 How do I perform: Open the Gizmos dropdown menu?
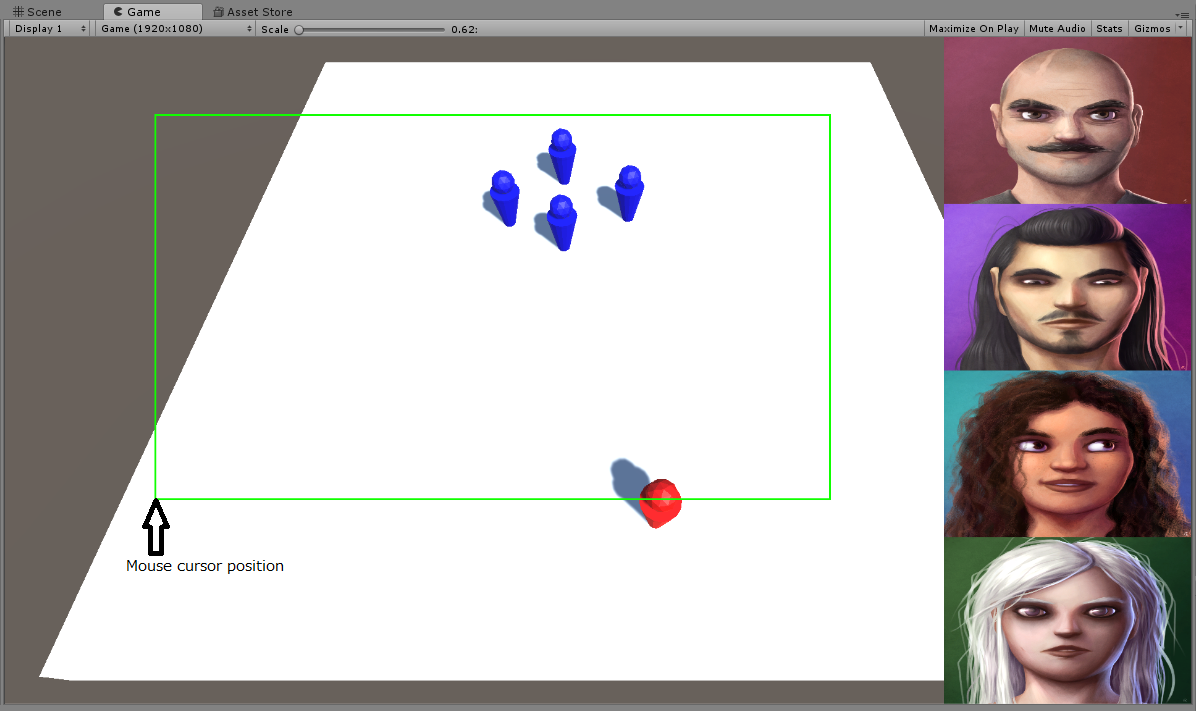point(1152,28)
